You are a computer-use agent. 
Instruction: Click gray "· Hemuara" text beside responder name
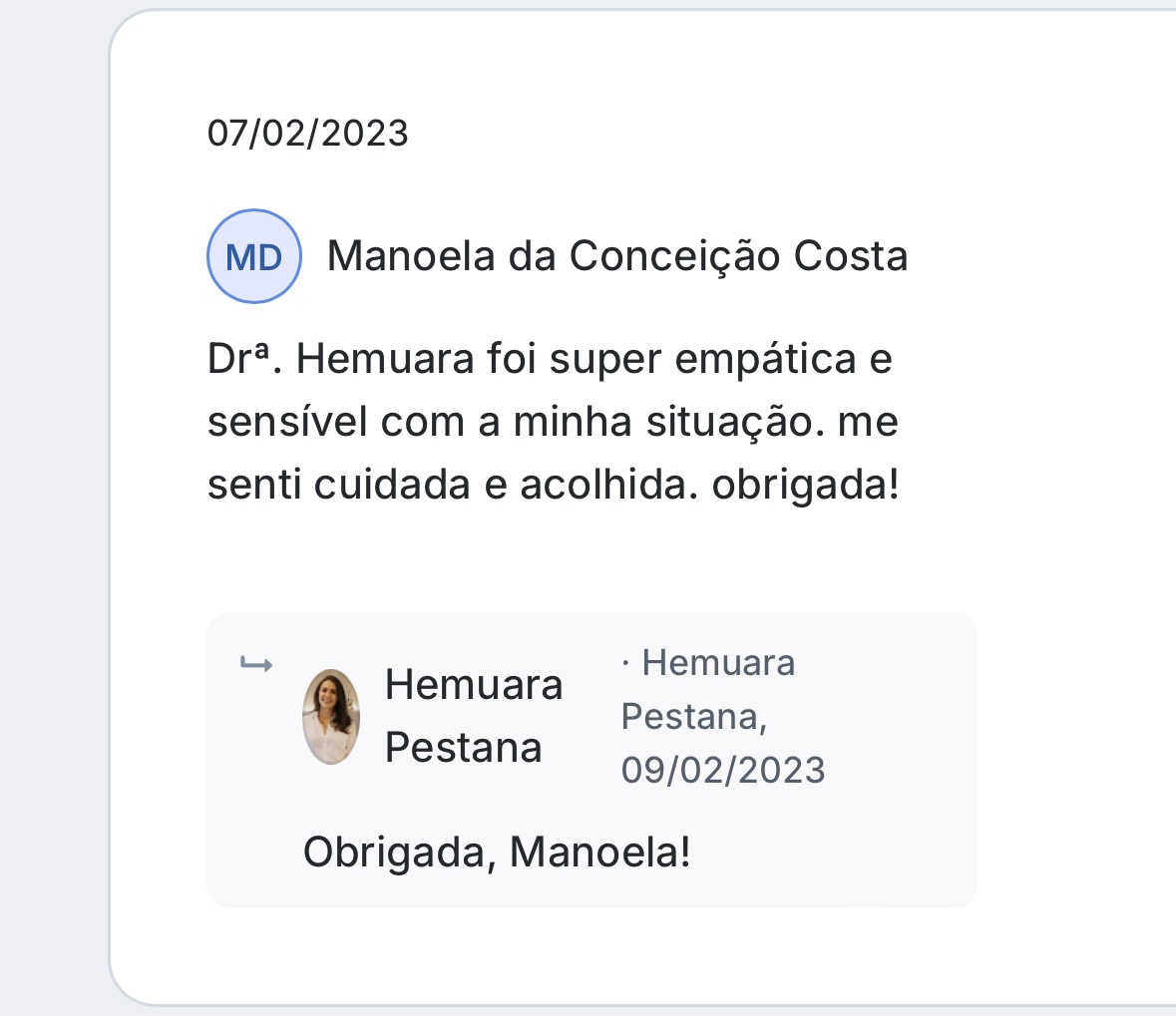point(708,663)
